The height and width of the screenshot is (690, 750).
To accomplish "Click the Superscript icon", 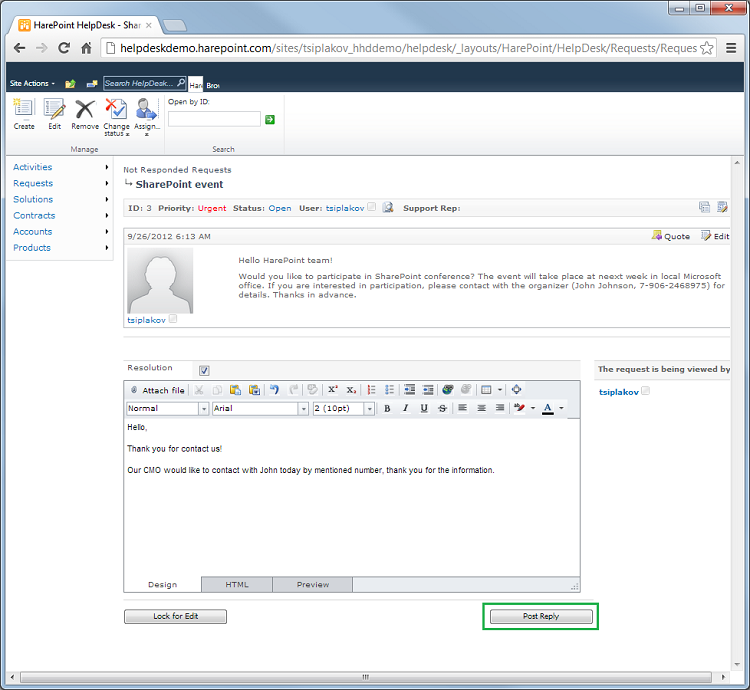I will click(x=332, y=390).
